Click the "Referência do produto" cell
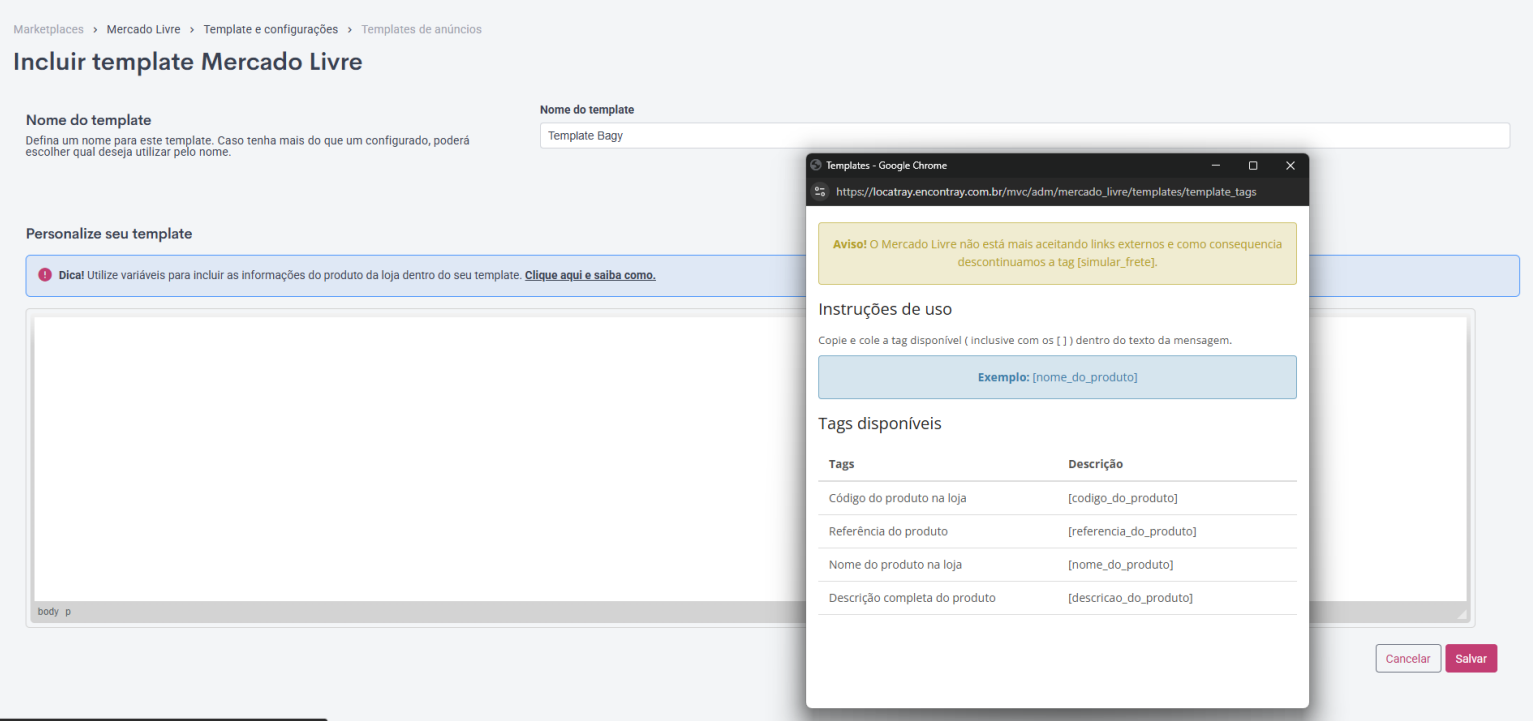1533x721 pixels. [888, 531]
